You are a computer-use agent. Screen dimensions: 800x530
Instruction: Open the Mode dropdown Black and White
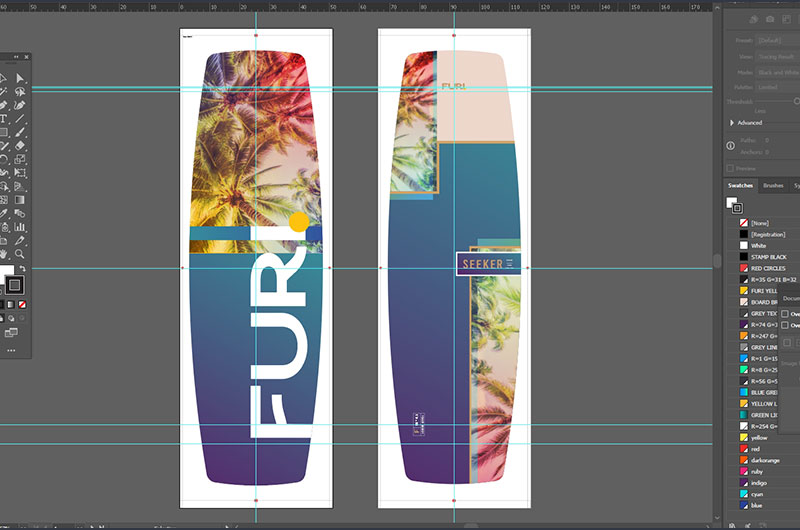pos(778,72)
